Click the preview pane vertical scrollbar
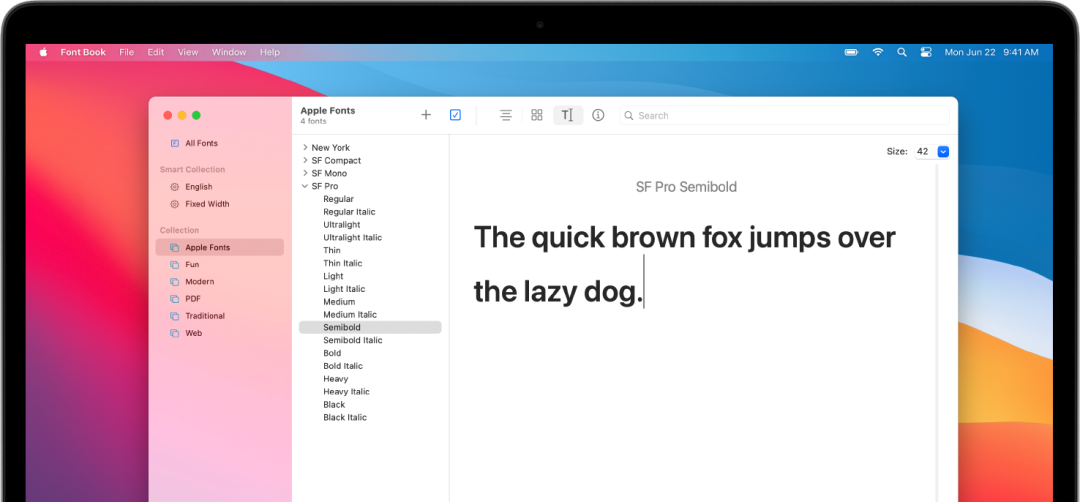This screenshot has width=1080, height=502. click(937, 331)
